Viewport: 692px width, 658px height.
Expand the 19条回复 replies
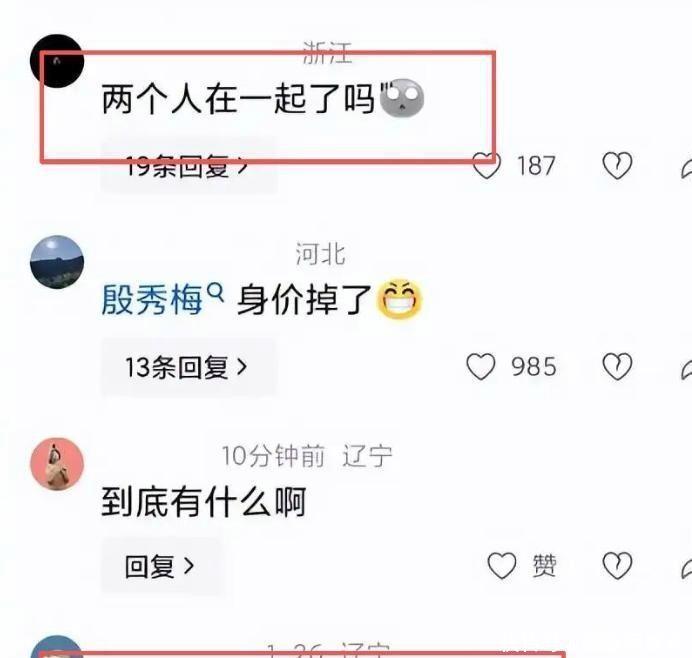pos(189,166)
